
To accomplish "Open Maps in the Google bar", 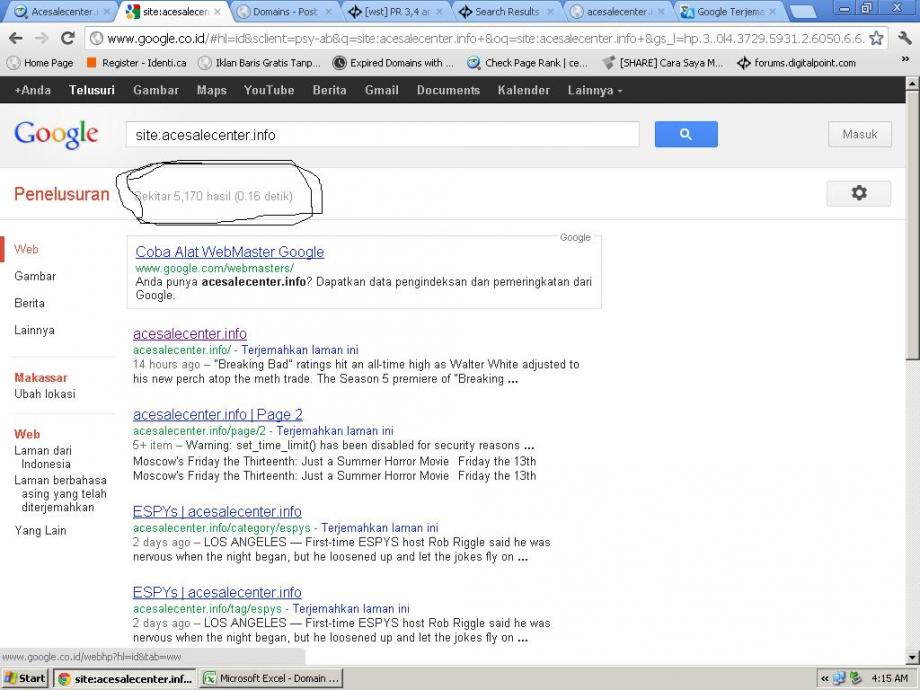I will (212, 90).
